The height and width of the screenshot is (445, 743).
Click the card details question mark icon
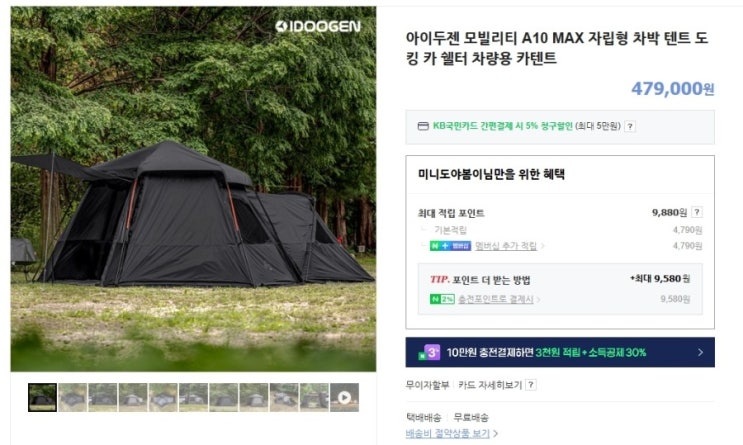531,385
